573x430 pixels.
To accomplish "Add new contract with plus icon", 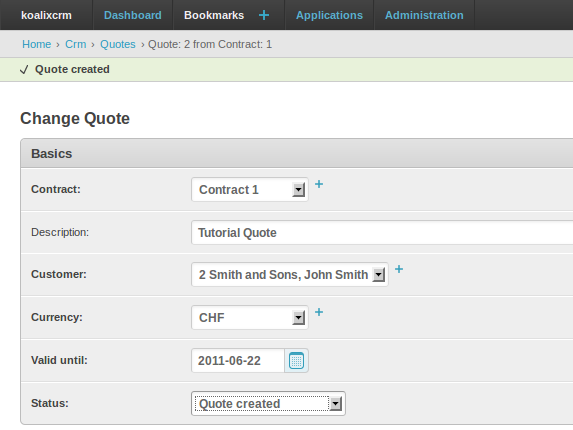I will [319, 184].
